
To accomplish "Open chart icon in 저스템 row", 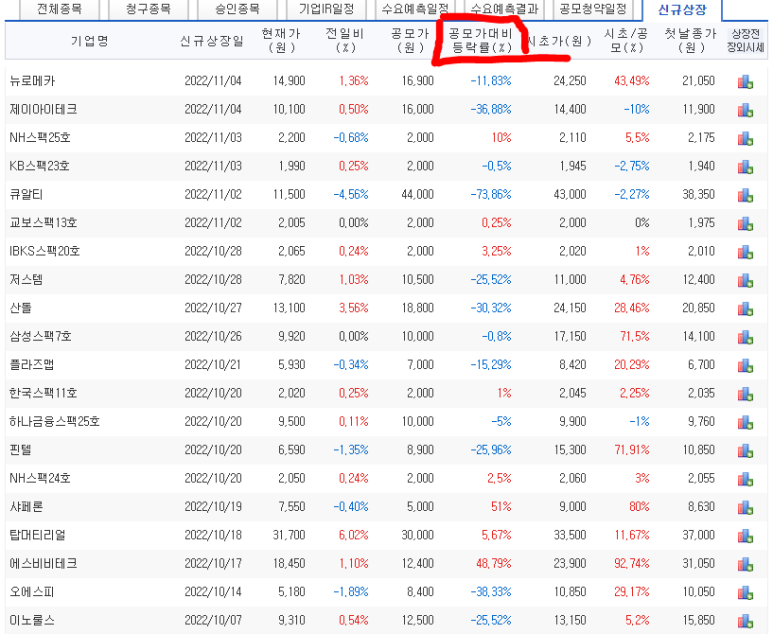I will pos(745,281).
